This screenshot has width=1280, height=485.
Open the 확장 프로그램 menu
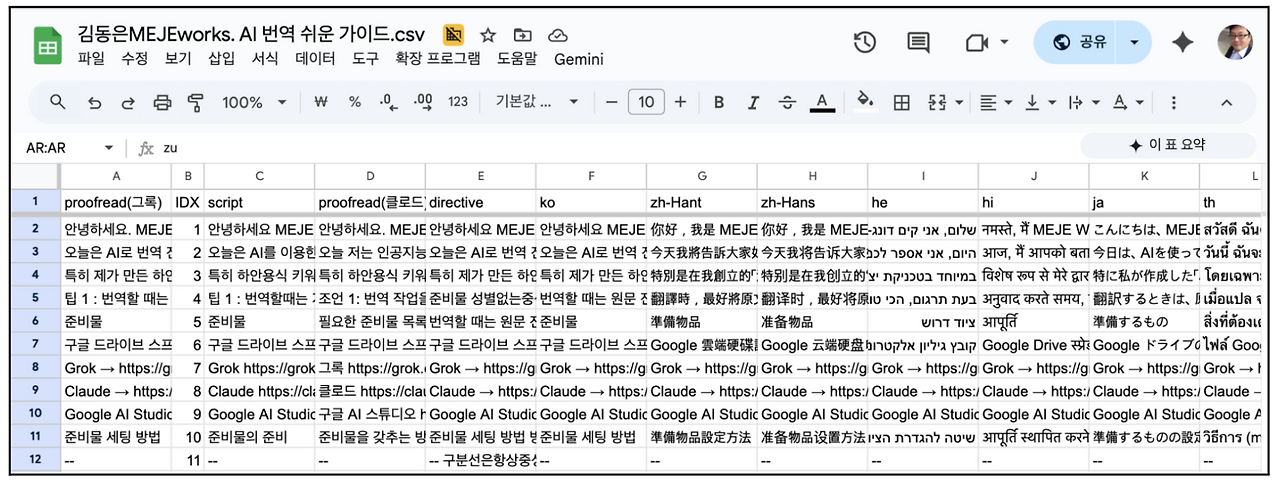click(438, 59)
